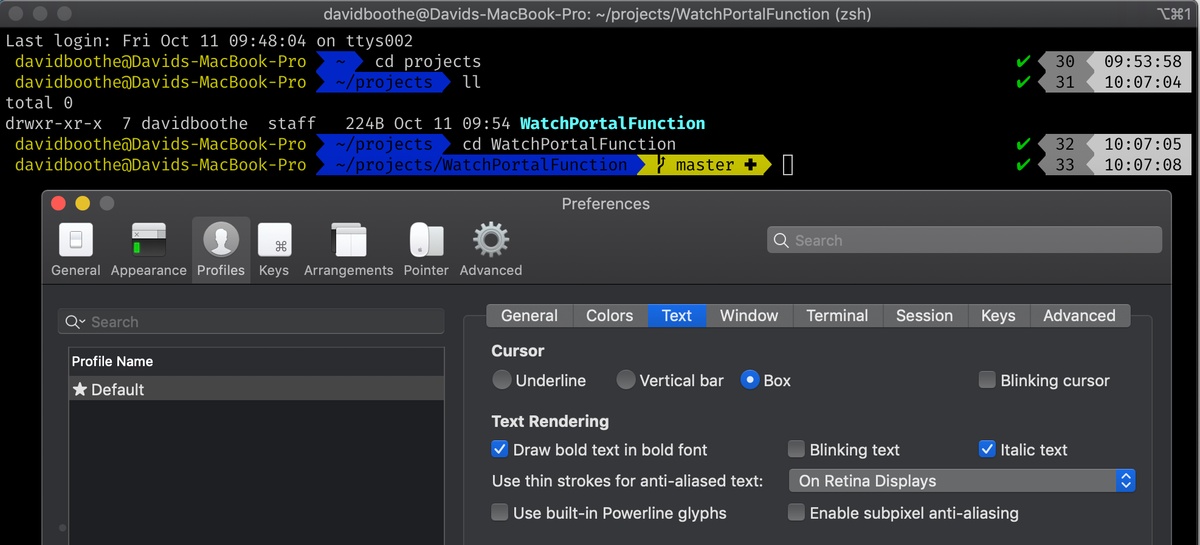Click the Profile Name column header
The height and width of the screenshot is (545, 1200).
tap(256, 361)
